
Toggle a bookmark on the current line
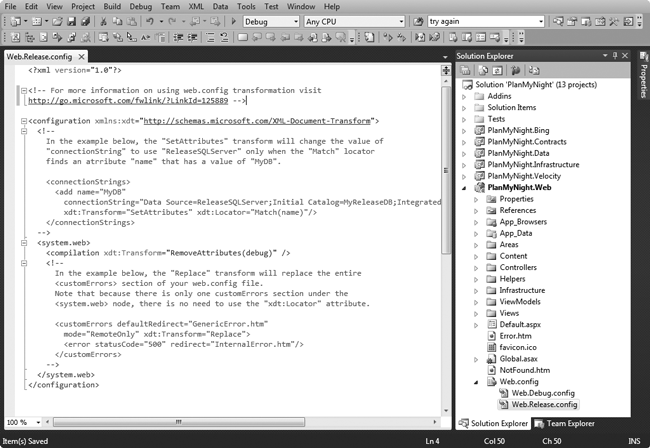point(243,38)
